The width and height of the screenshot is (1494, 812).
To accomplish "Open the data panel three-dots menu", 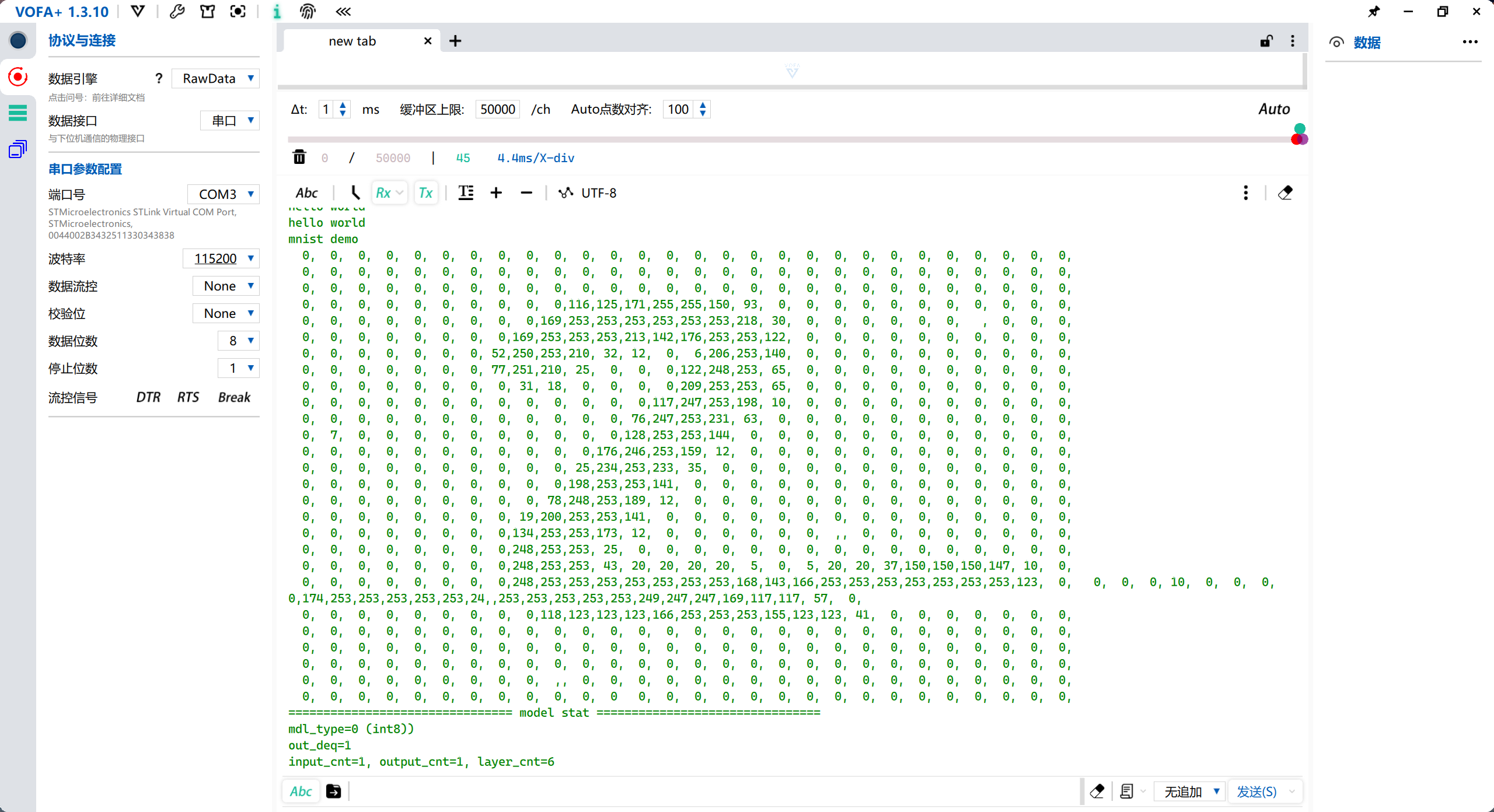I will pos(1470,42).
